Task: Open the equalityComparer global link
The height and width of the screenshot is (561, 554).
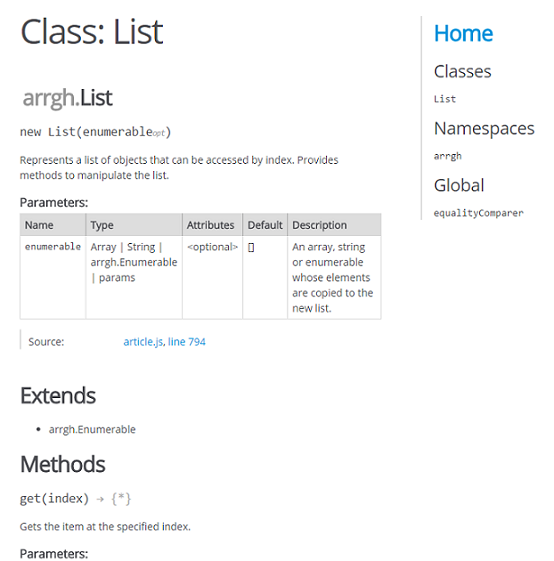Action: pos(478,213)
